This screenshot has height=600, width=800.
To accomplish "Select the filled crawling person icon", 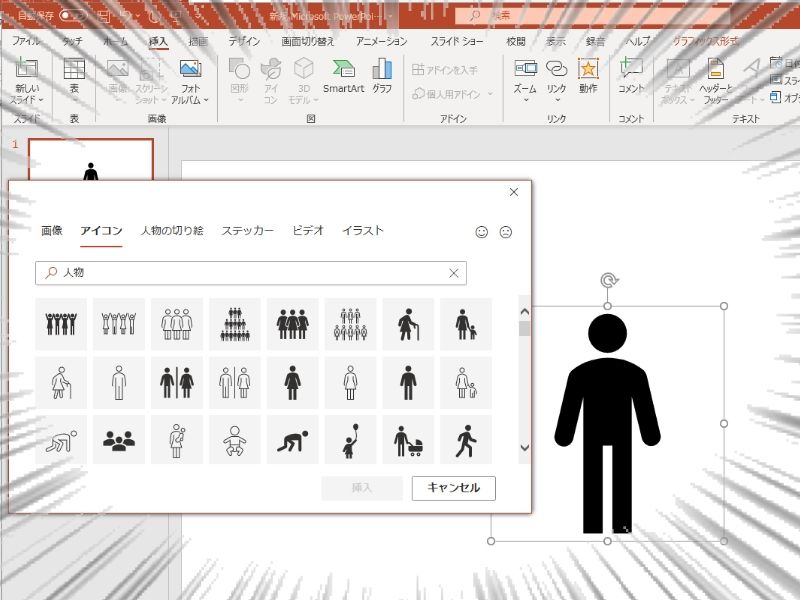I will click(x=292, y=440).
